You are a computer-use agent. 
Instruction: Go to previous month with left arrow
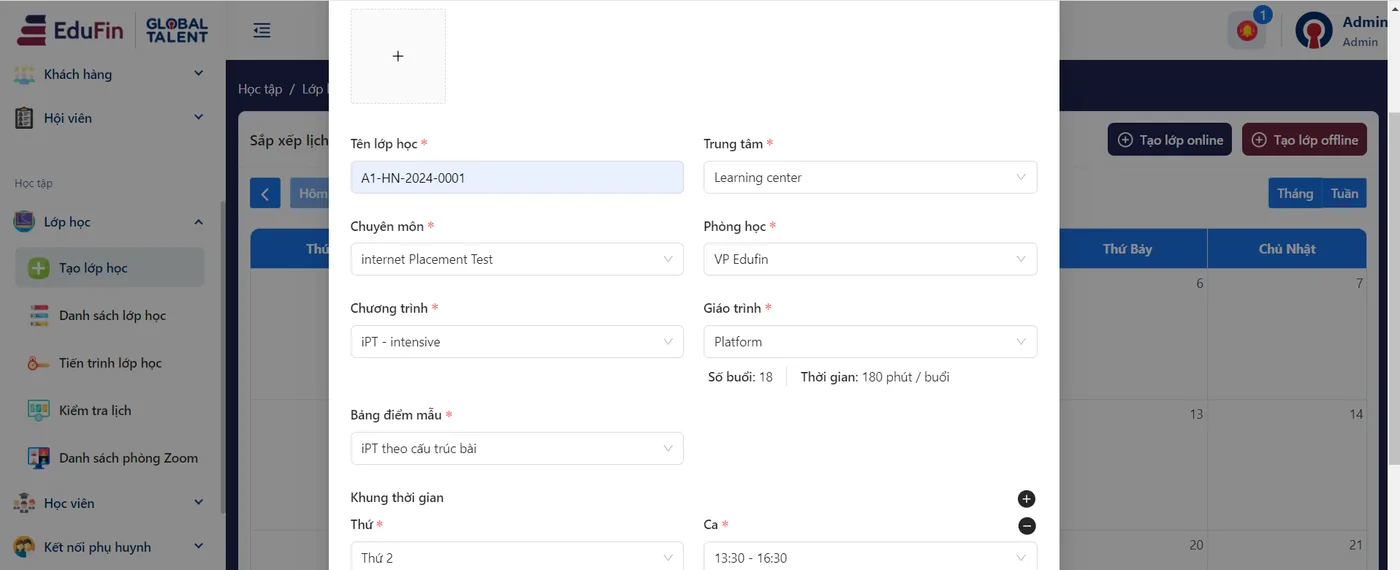click(265, 193)
